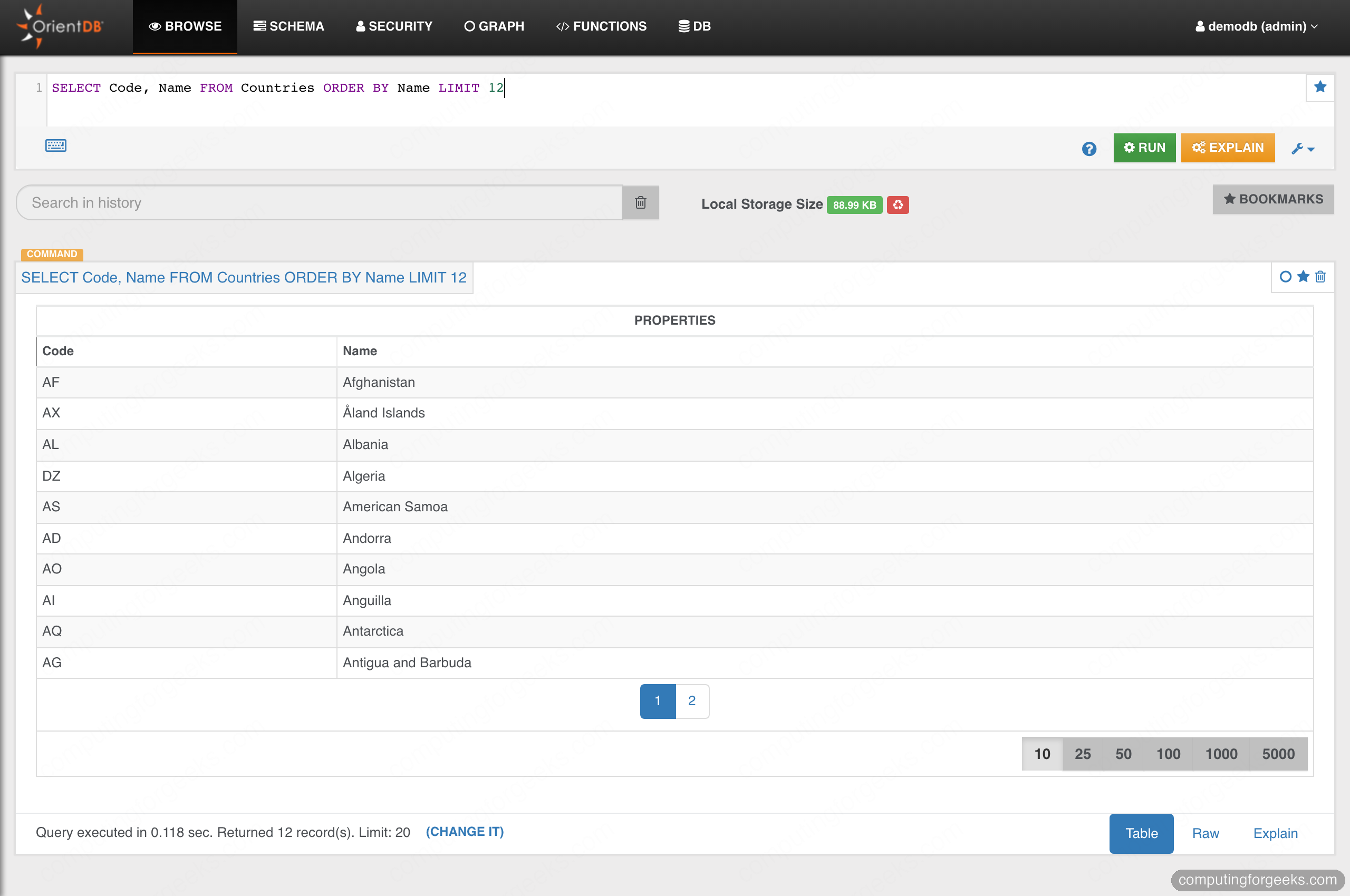1350x896 pixels.
Task: Bookmark the current query with the editor star
Action: [x=1320, y=87]
